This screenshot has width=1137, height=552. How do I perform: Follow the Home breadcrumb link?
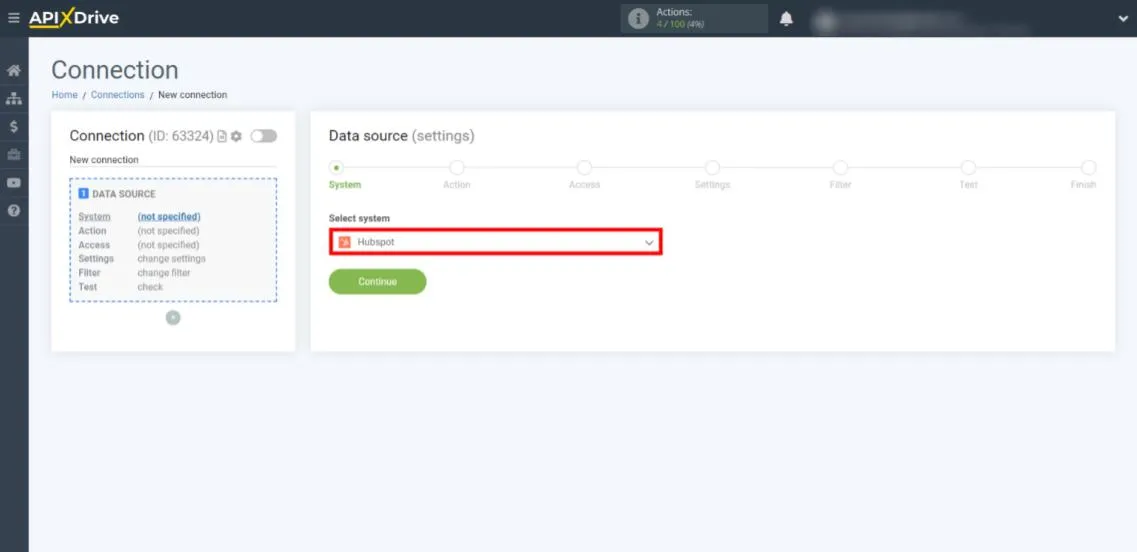click(64, 95)
